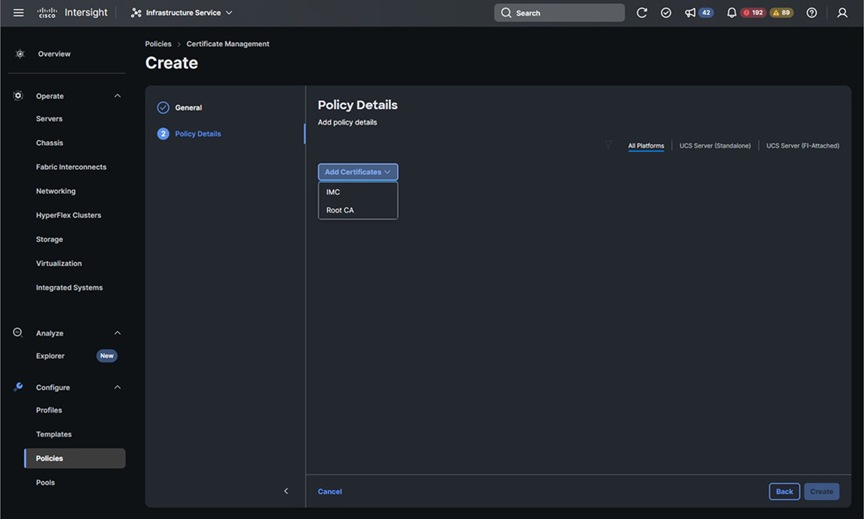This screenshot has width=864, height=519.
Task: Click the refresh icon in header
Action: click(641, 13)
